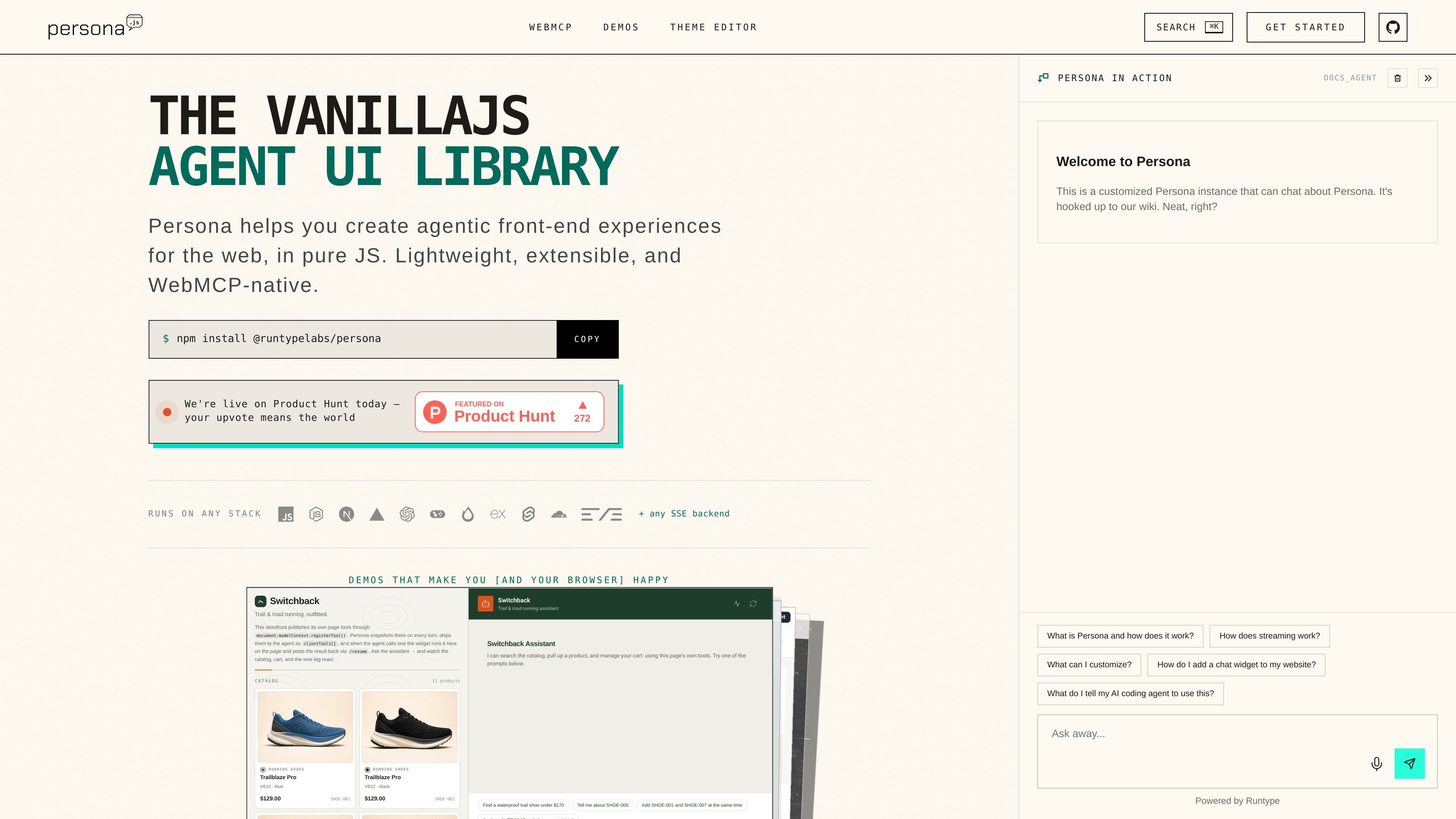Collapse the Persona in Action panel
The height and width of the screenshot is (819, 1456).
(1428, 78)
